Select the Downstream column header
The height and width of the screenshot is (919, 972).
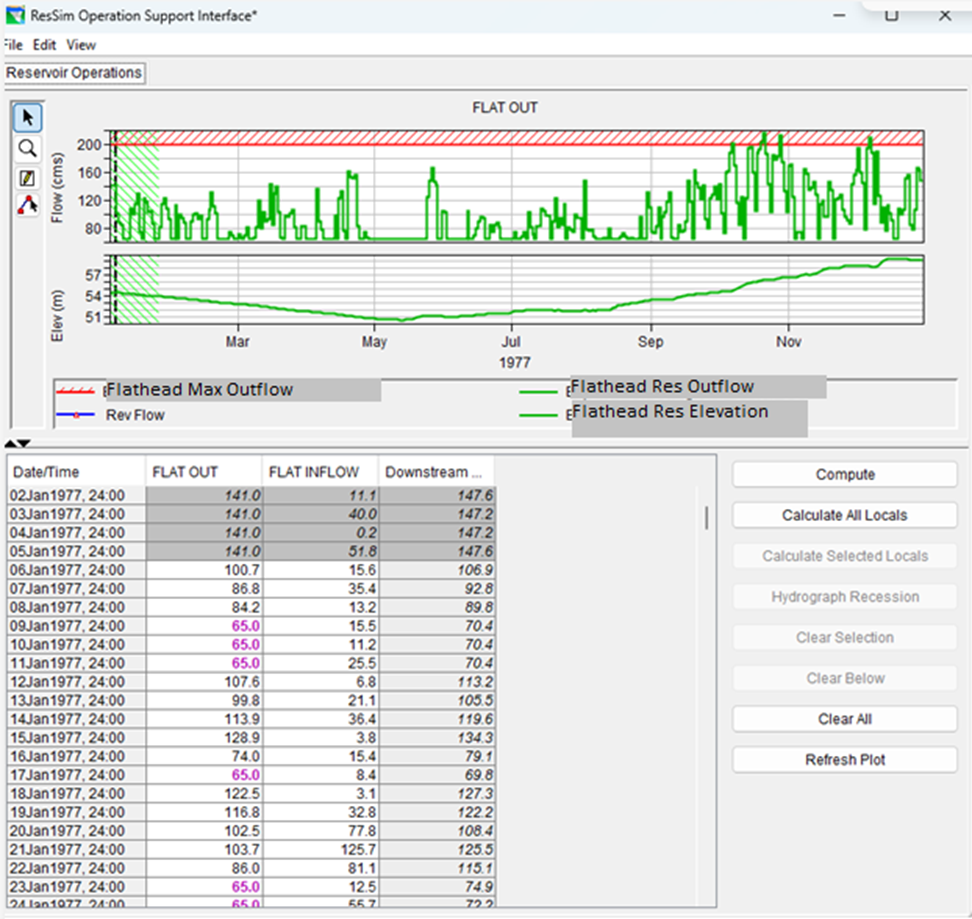tap(436, 472)
